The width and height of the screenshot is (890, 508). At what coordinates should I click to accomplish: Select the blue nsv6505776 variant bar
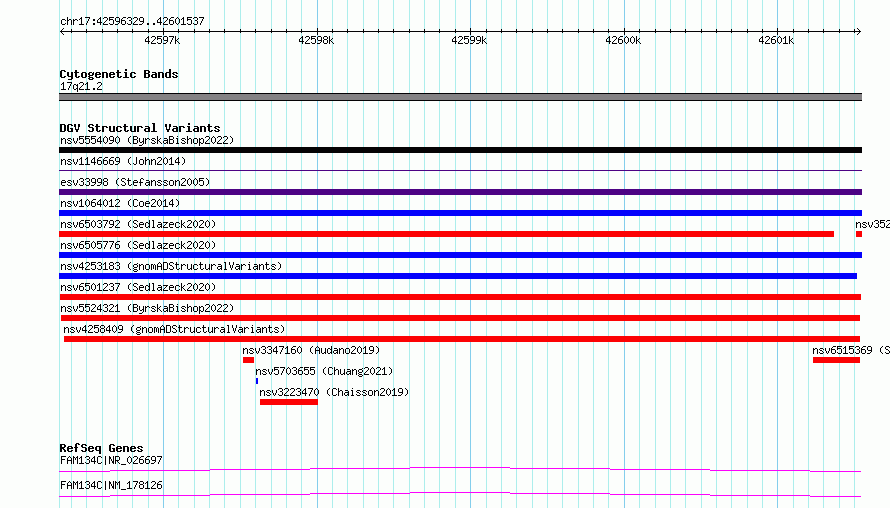tap(460, 255)
